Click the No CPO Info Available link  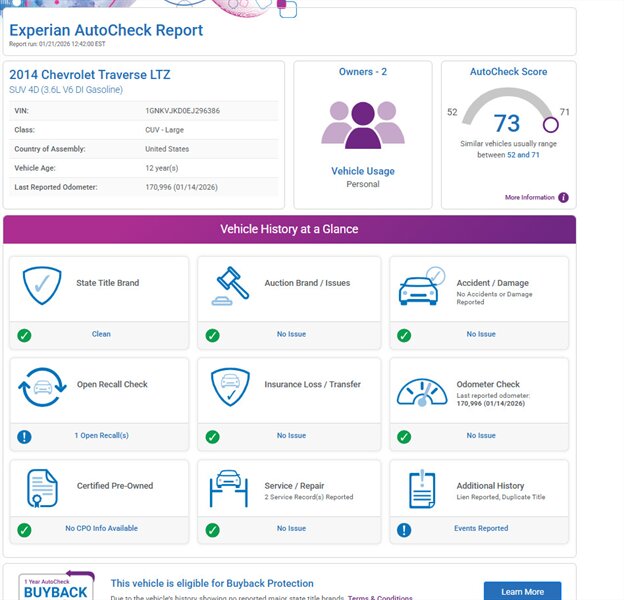pyautogui.click(x=101, y=529)
